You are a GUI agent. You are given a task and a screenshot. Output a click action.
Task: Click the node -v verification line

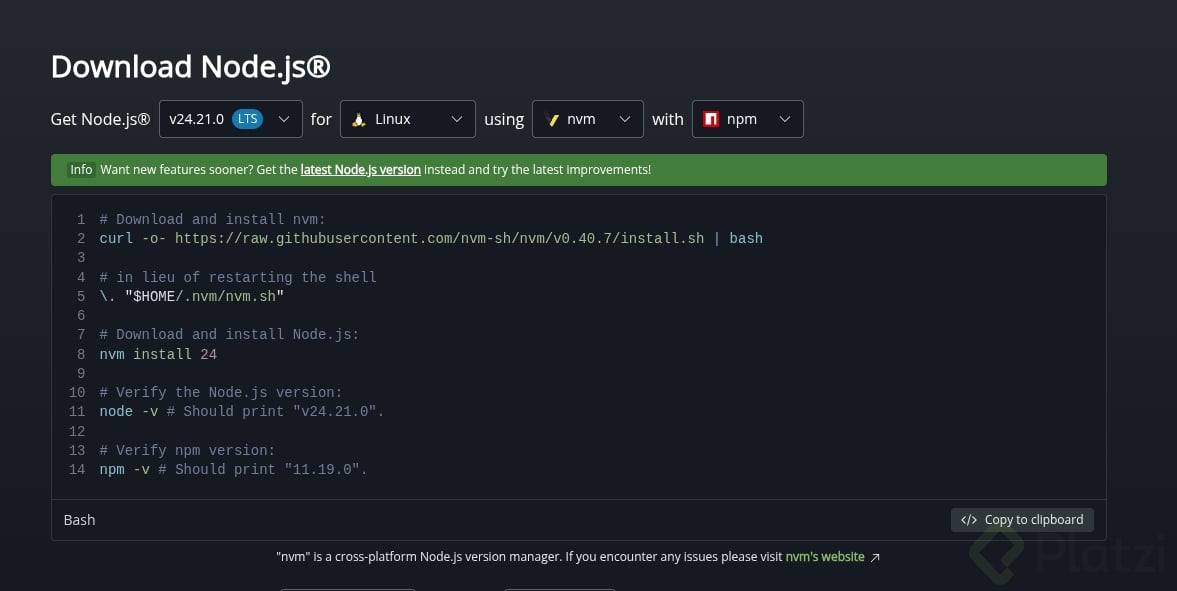point(242,412)
